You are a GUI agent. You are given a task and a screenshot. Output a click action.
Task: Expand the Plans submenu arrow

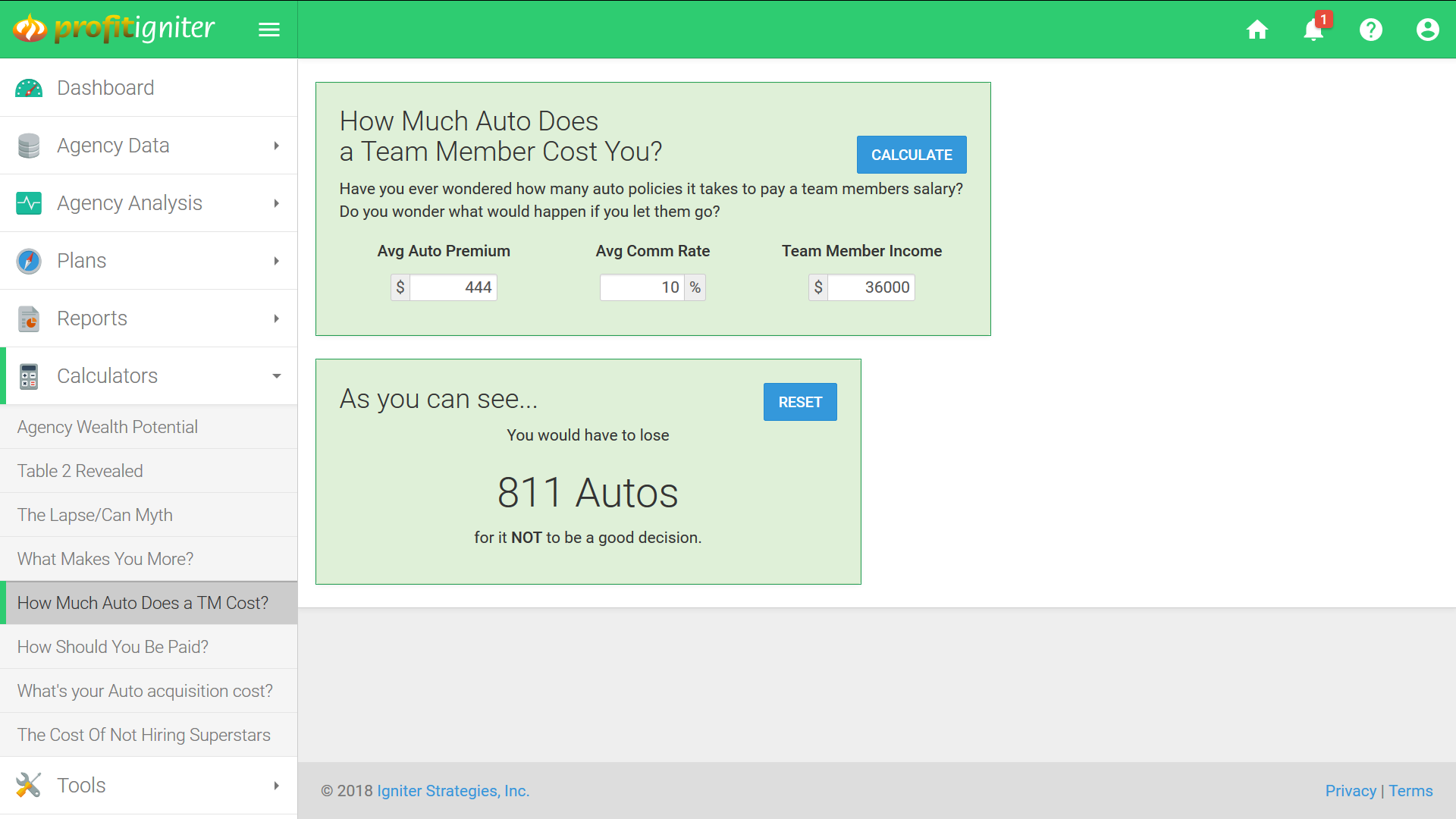coord(277,261)
